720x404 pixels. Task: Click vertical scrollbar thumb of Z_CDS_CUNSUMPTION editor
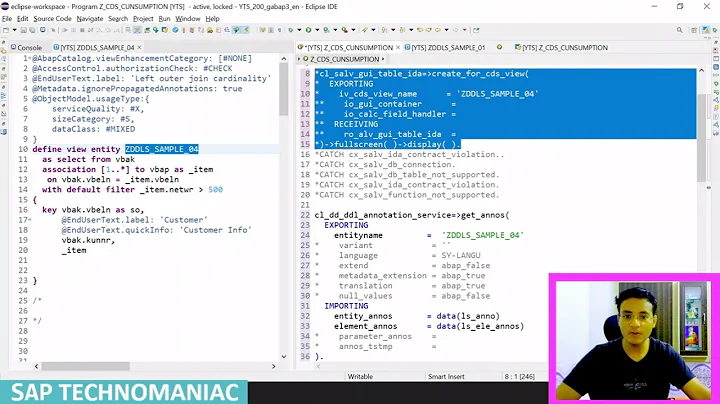(701, 138)
